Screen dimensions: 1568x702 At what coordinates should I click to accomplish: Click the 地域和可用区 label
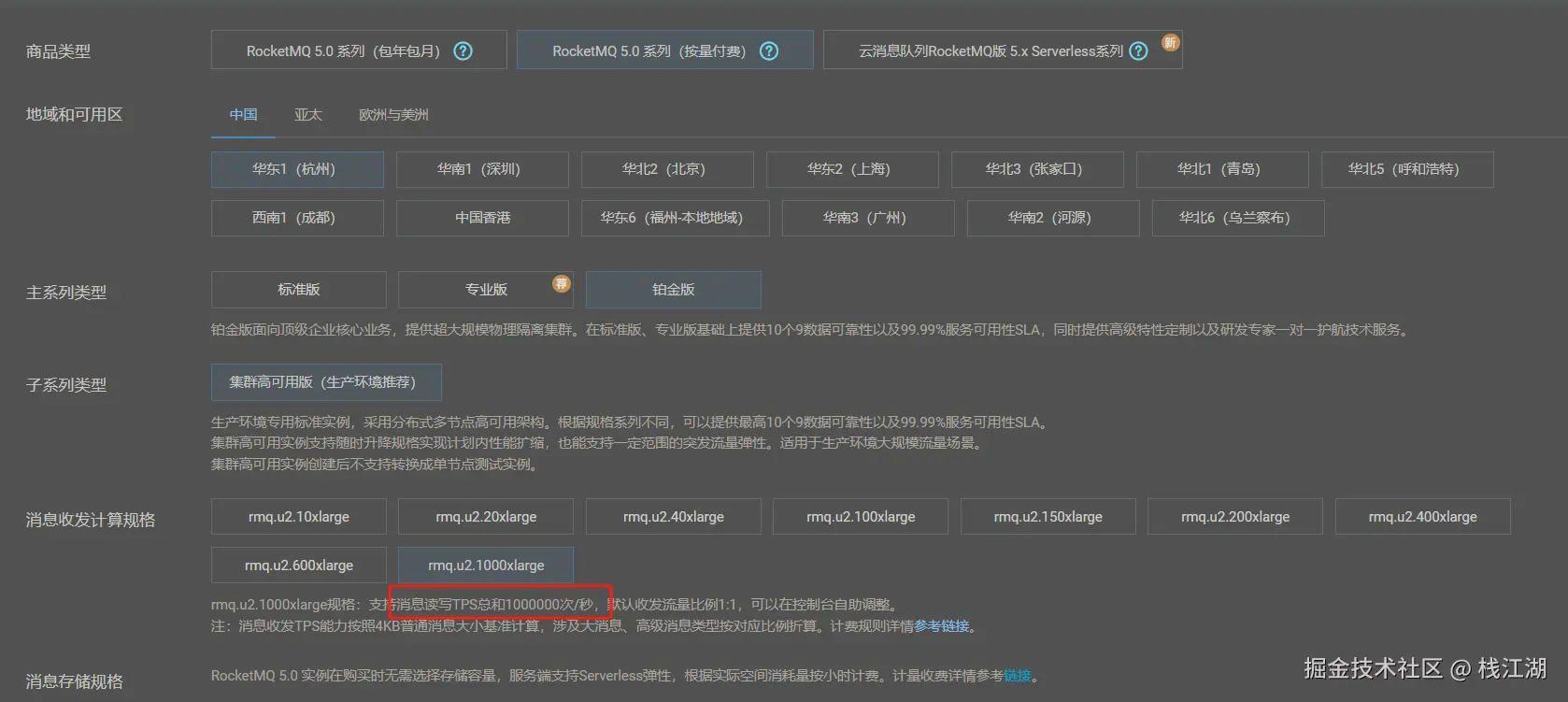click(x=74, y=114)
